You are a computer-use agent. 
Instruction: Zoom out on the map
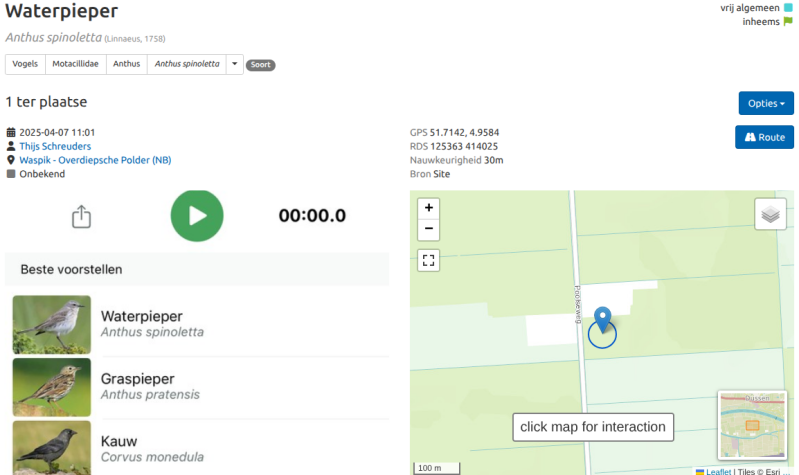pyautogui.click(x=429, y=229)
